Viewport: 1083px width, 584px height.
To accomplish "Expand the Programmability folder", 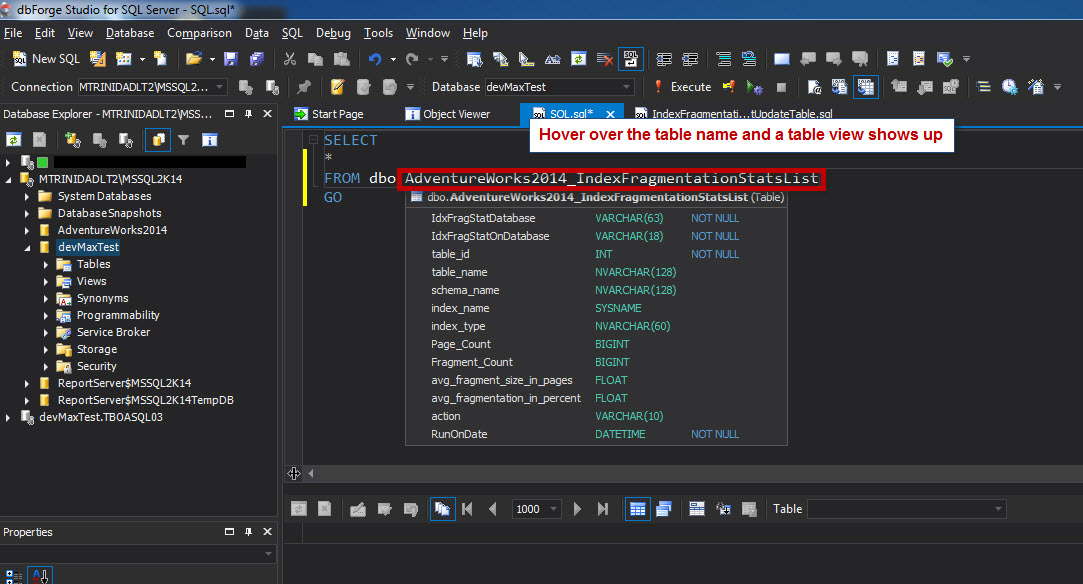I will pos(46,315).
